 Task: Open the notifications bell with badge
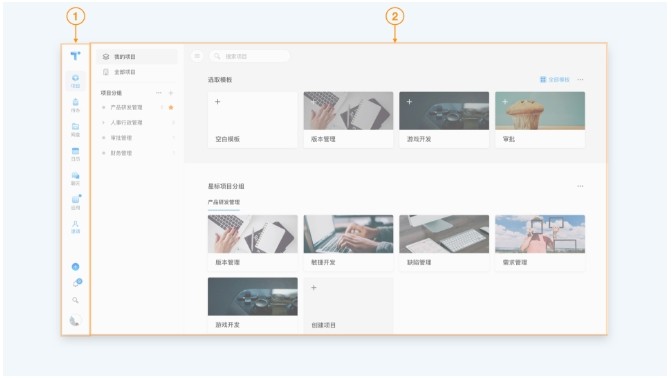click(x=77, y=283)
